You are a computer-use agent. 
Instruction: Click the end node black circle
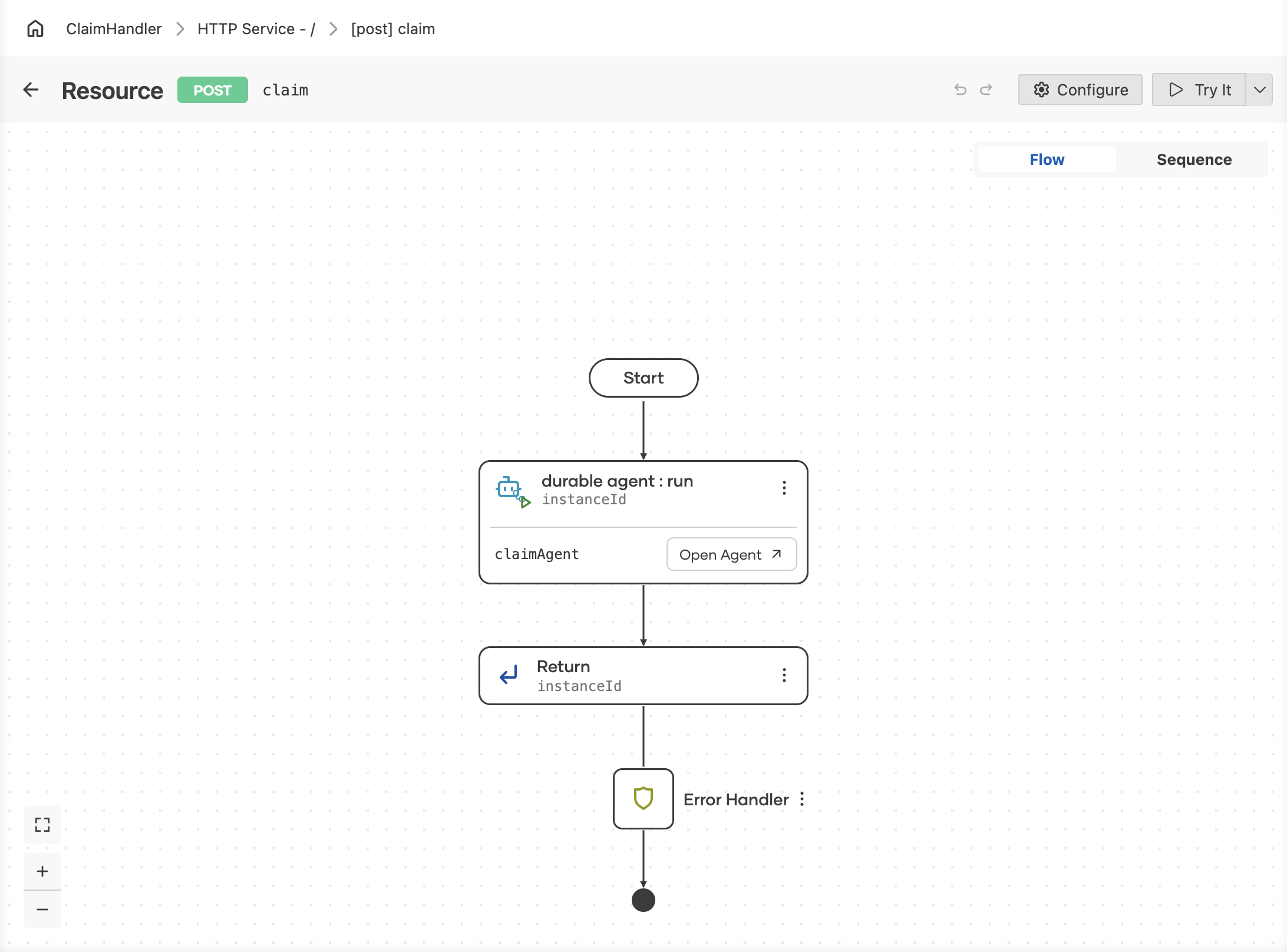pyautogui.click(x=643, y=900)
